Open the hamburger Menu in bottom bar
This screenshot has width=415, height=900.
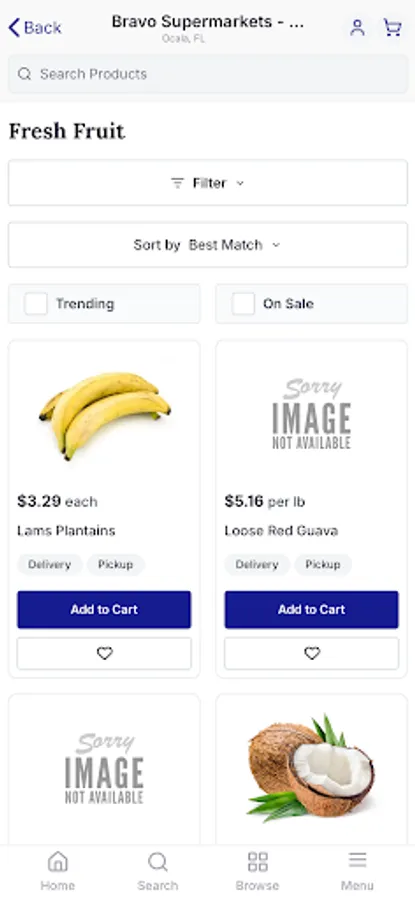point(357,870)
